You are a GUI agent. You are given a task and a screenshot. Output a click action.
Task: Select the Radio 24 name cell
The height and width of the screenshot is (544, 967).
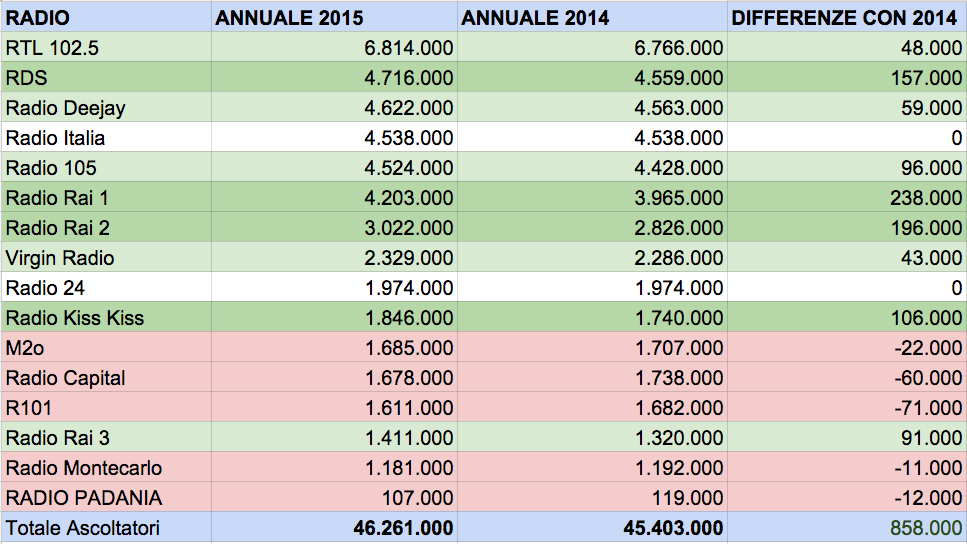106,288
